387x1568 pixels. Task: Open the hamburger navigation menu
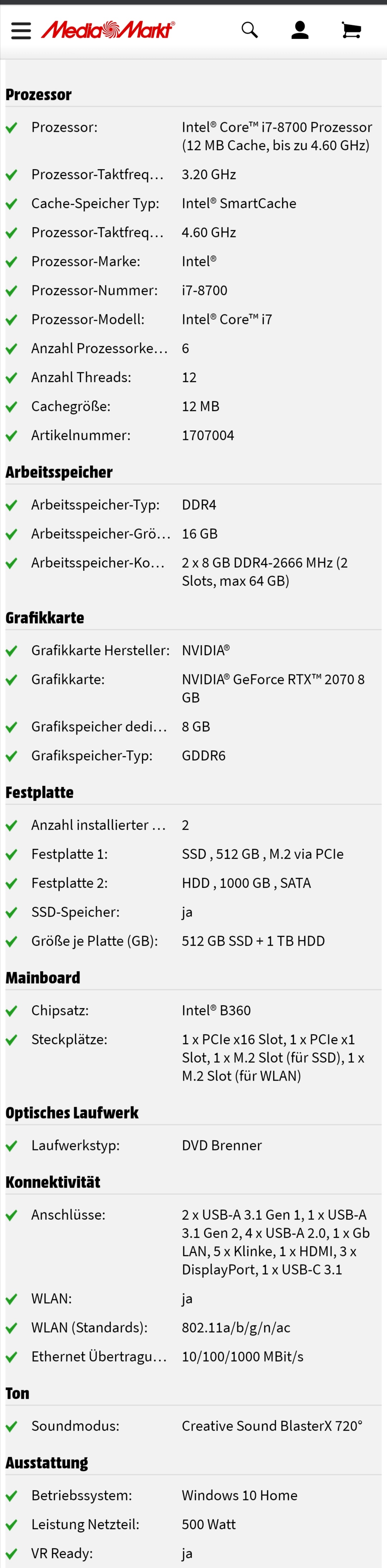pos(20,29)
